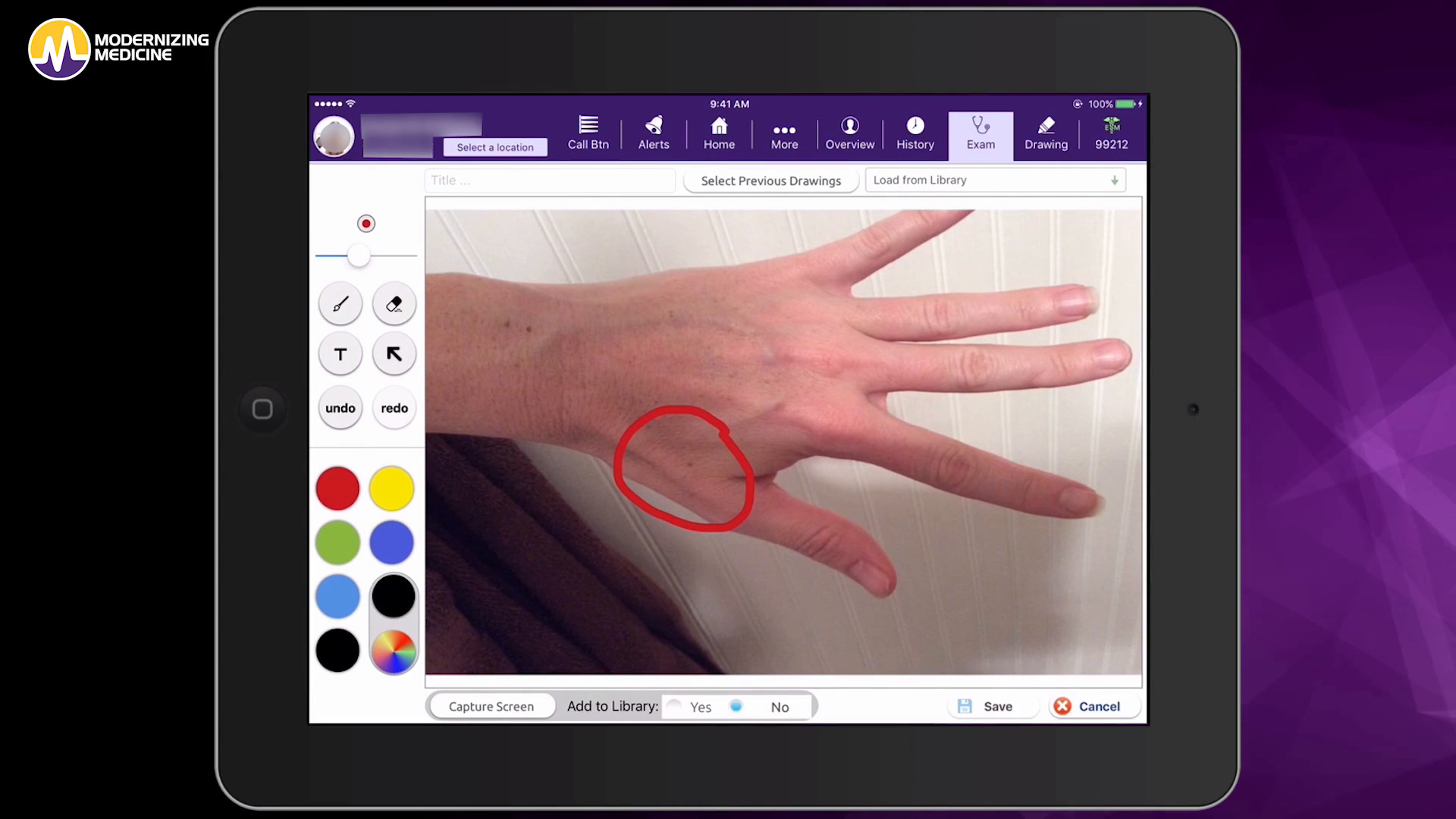Open the History clock icon

pyautogui.click(x=915, y=133)
